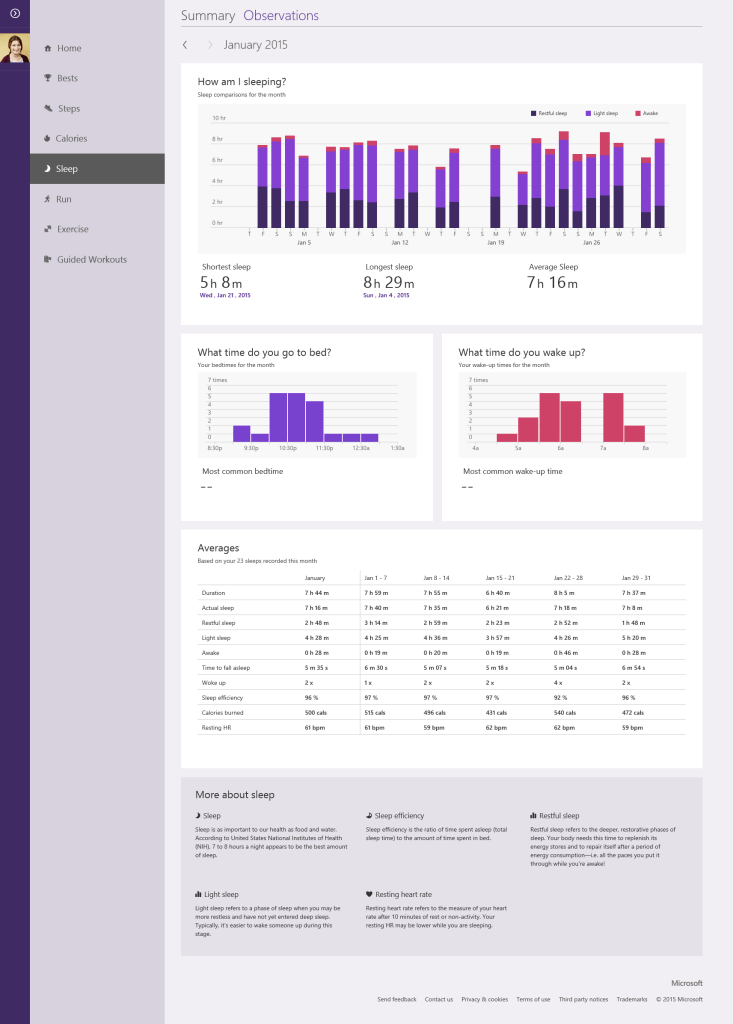Click the user profile avatar
Screen dimensions: 733x1024
click(15, 49)
